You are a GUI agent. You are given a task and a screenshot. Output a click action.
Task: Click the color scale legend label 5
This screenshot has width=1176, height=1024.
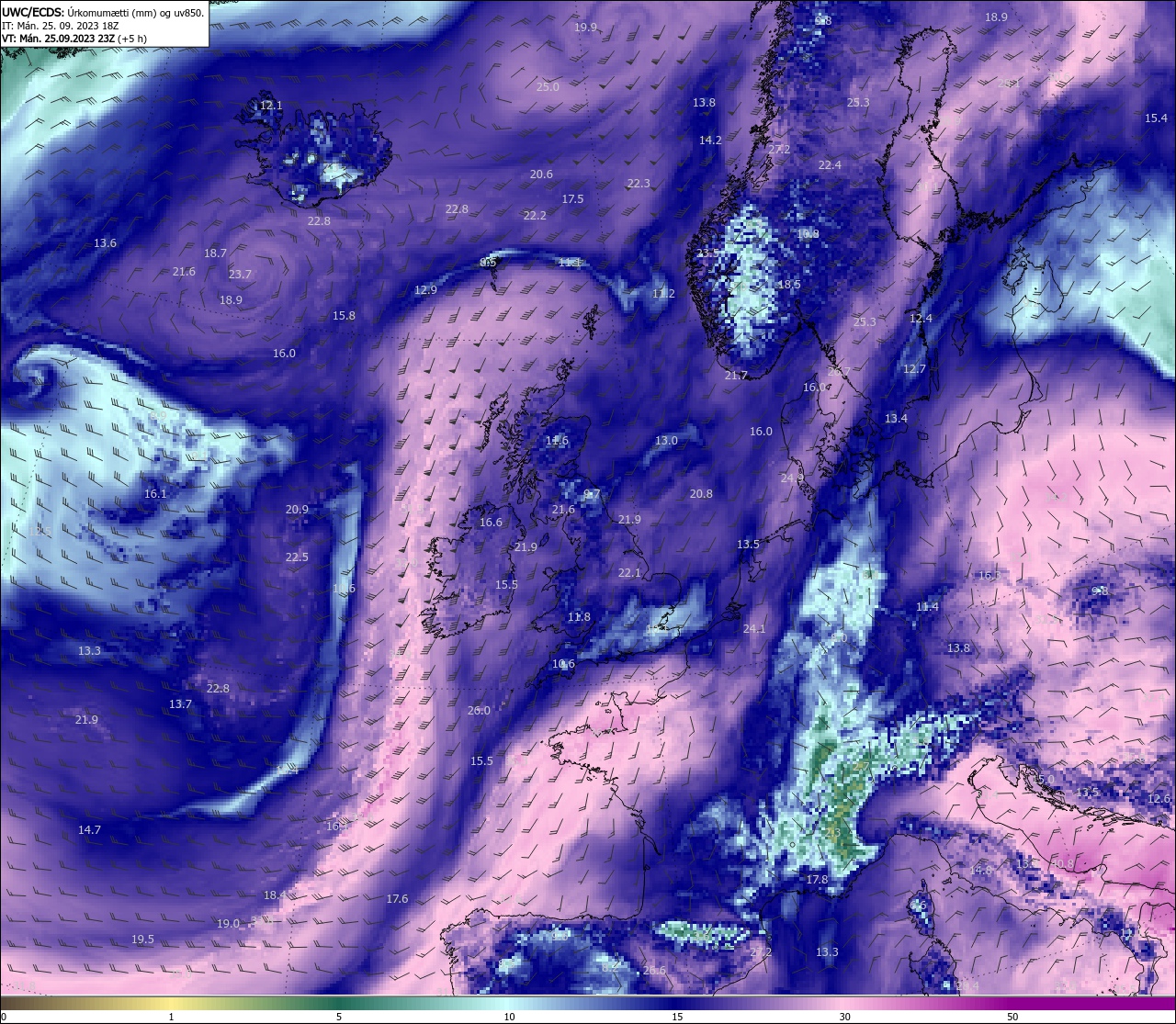click(339, 1017)
